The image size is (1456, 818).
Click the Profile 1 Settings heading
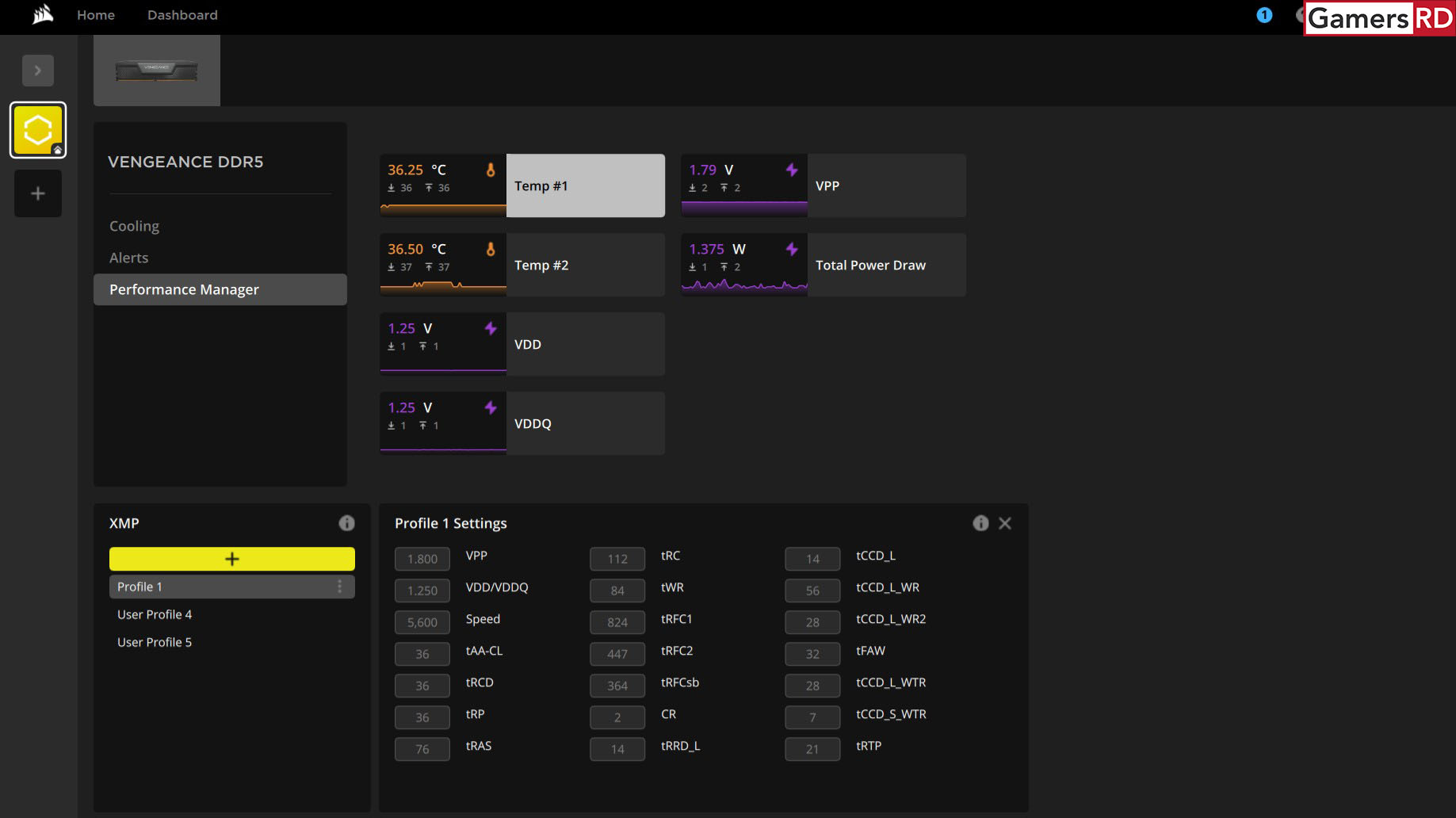[x=451, y=523]
